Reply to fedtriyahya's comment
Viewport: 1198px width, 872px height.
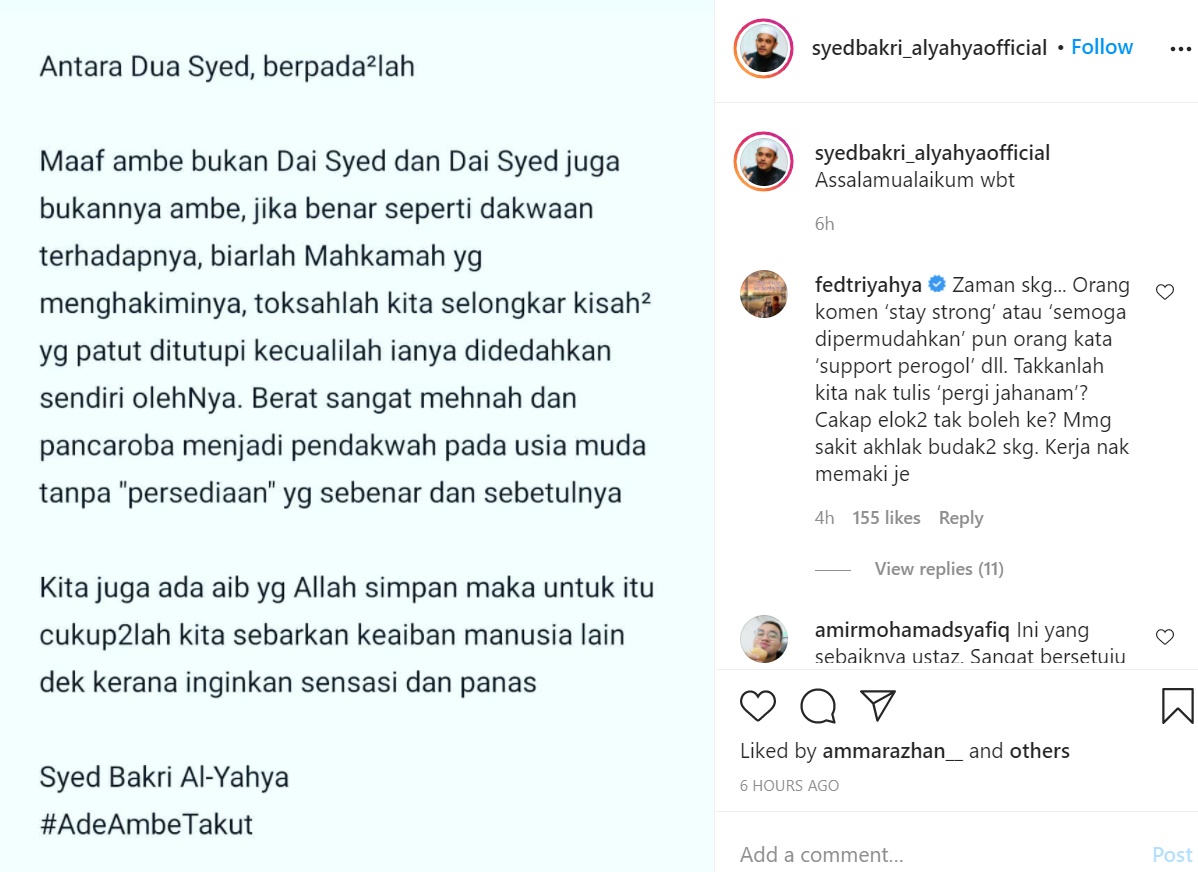(x=960, y=518)
